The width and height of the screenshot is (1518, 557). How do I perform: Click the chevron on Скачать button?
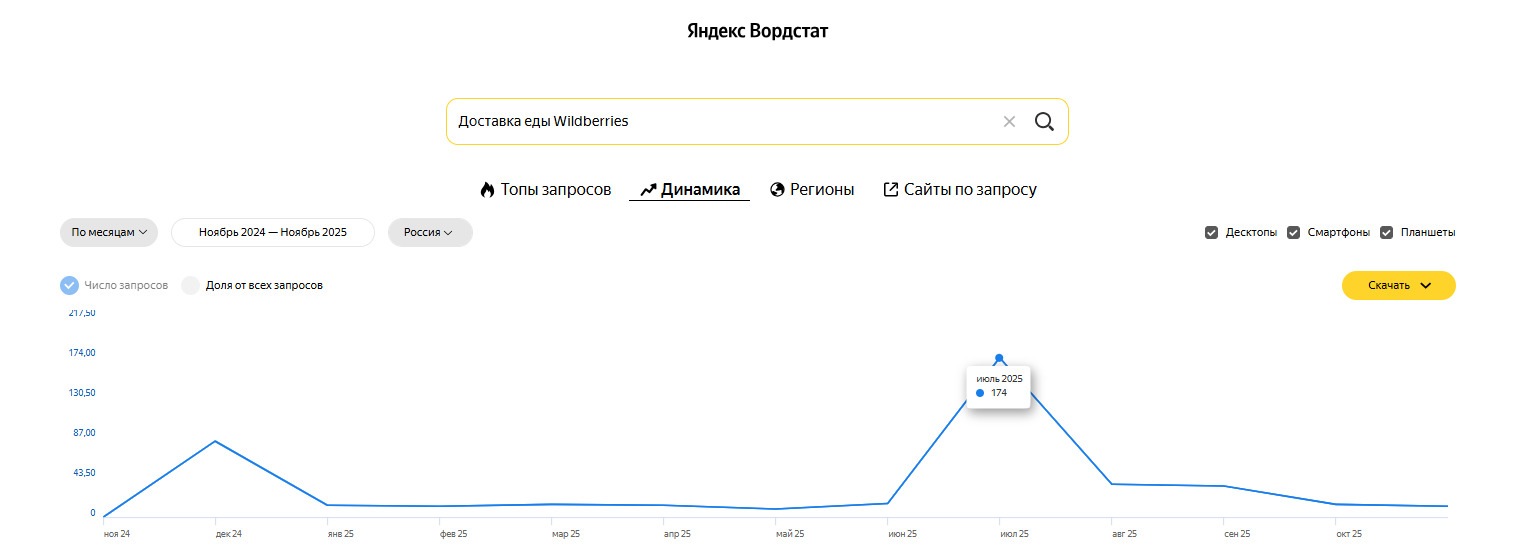1426,286
